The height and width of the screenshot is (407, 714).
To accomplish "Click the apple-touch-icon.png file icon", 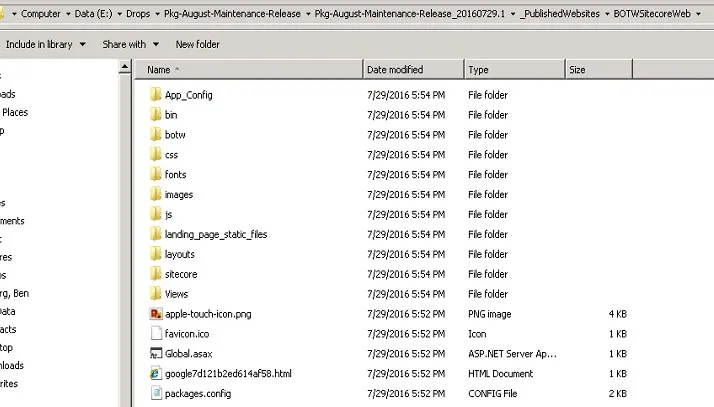I will tap(156, 314).
